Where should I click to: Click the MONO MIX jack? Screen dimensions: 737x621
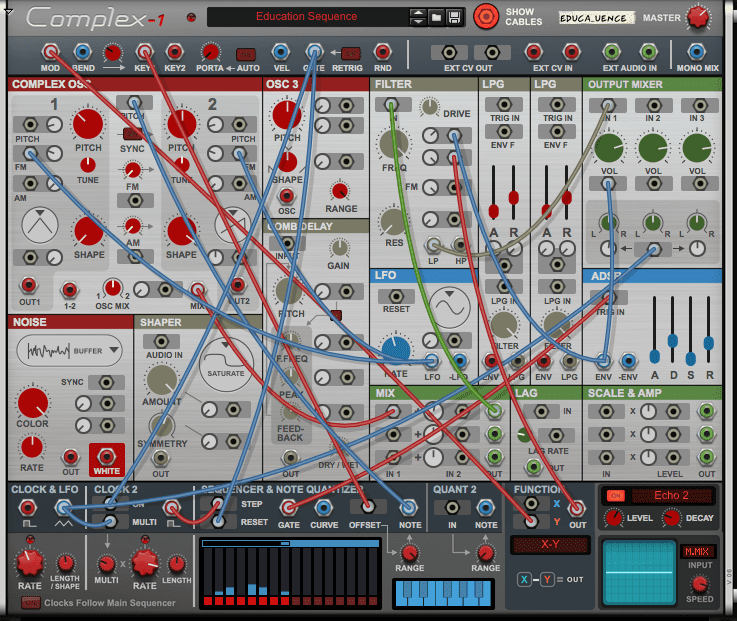[x=697, y=52]
